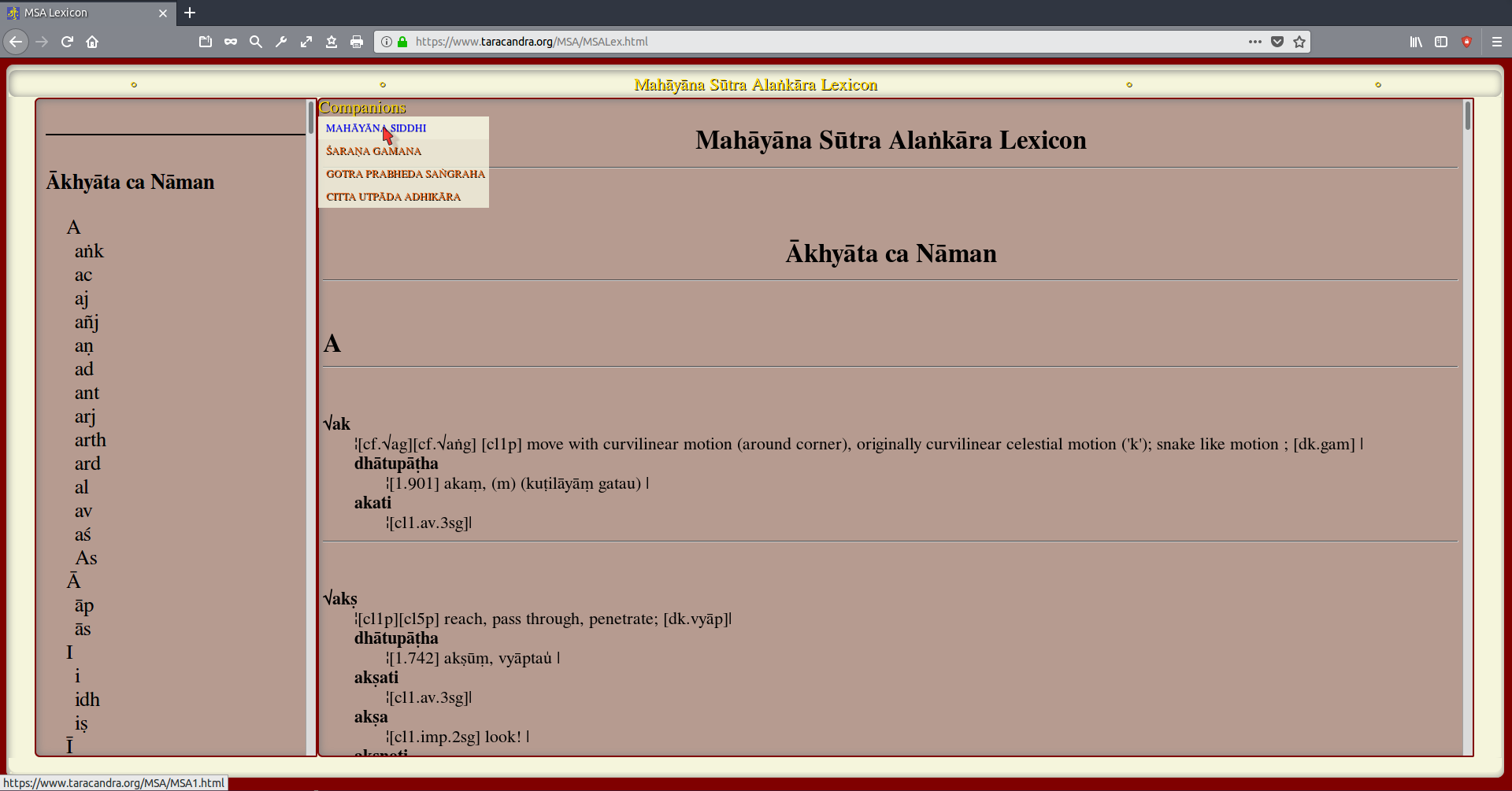The height and width of the screenshot is (791, 1512).
Task: Save page to Pocket
Action: click(1277, 42)
